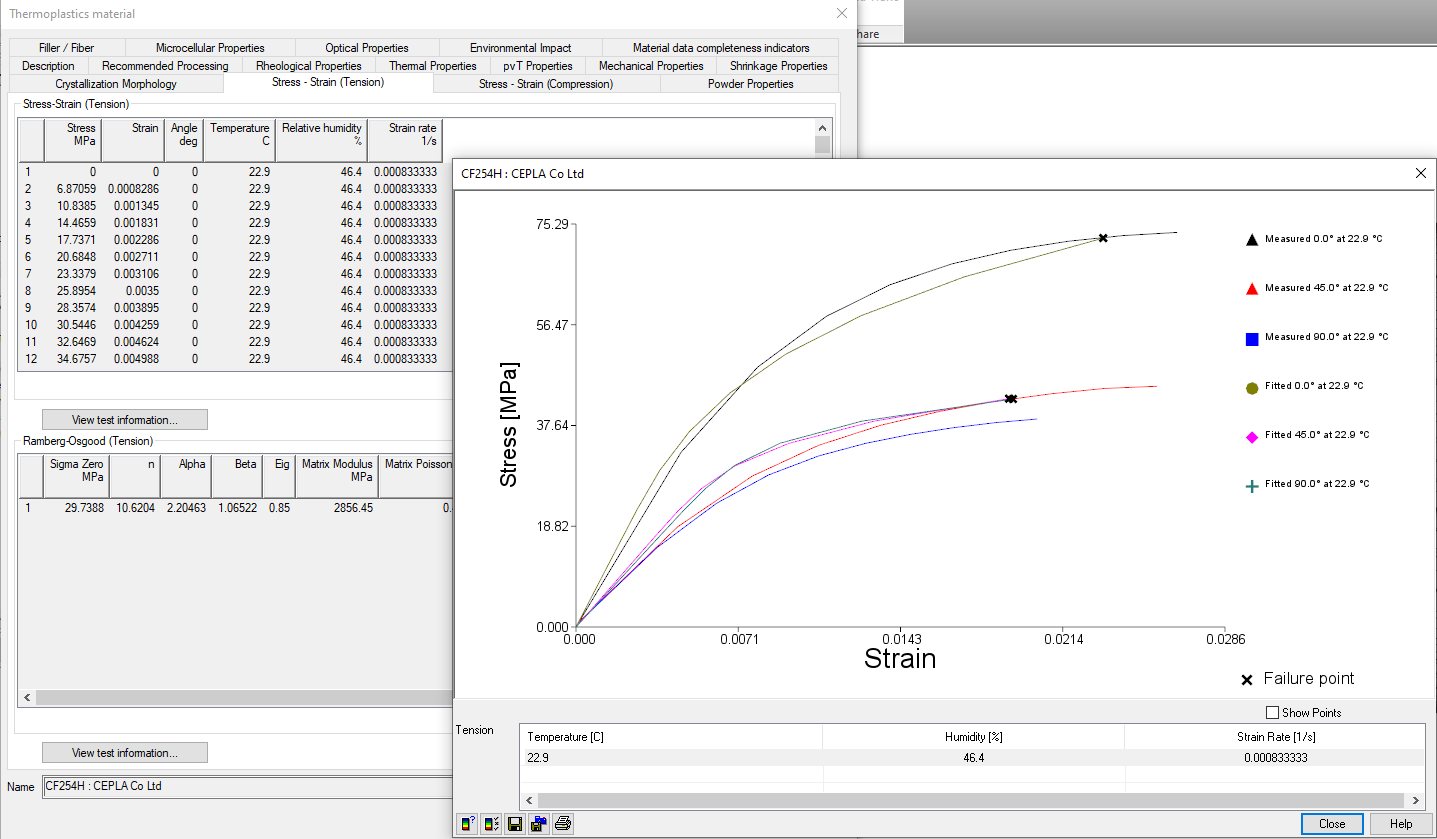This screenshot has height=839, width=1437.
Task: Open Help from the plot window
Action: coord(1401,824)
